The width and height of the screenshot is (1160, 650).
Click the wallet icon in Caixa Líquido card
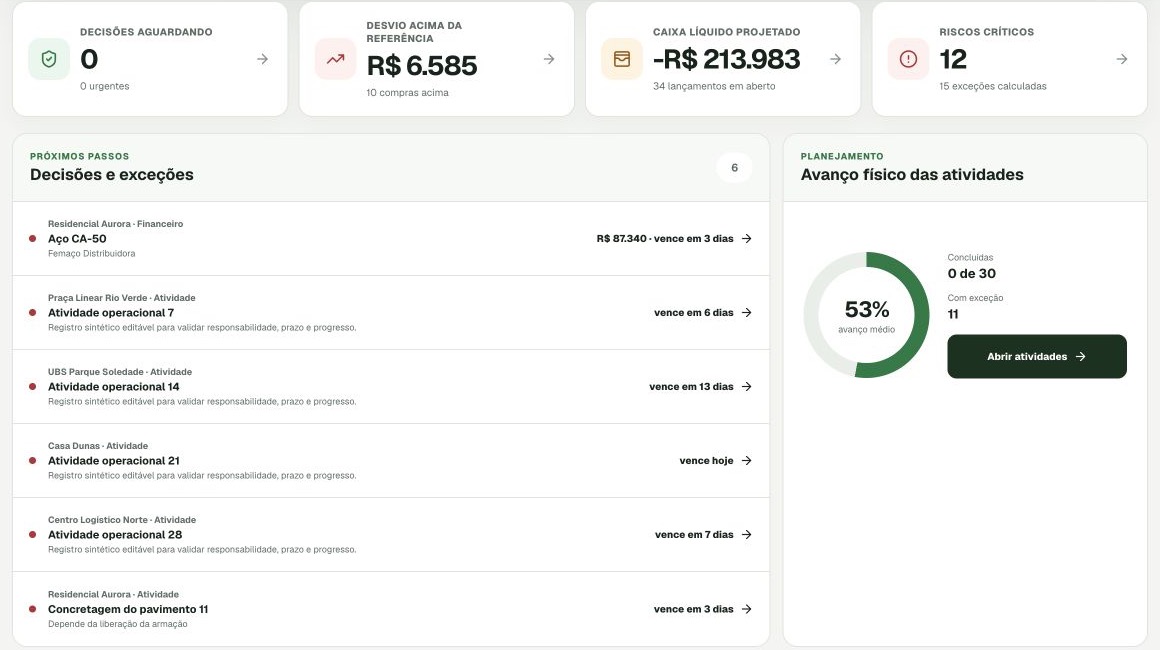pos(621,59)
